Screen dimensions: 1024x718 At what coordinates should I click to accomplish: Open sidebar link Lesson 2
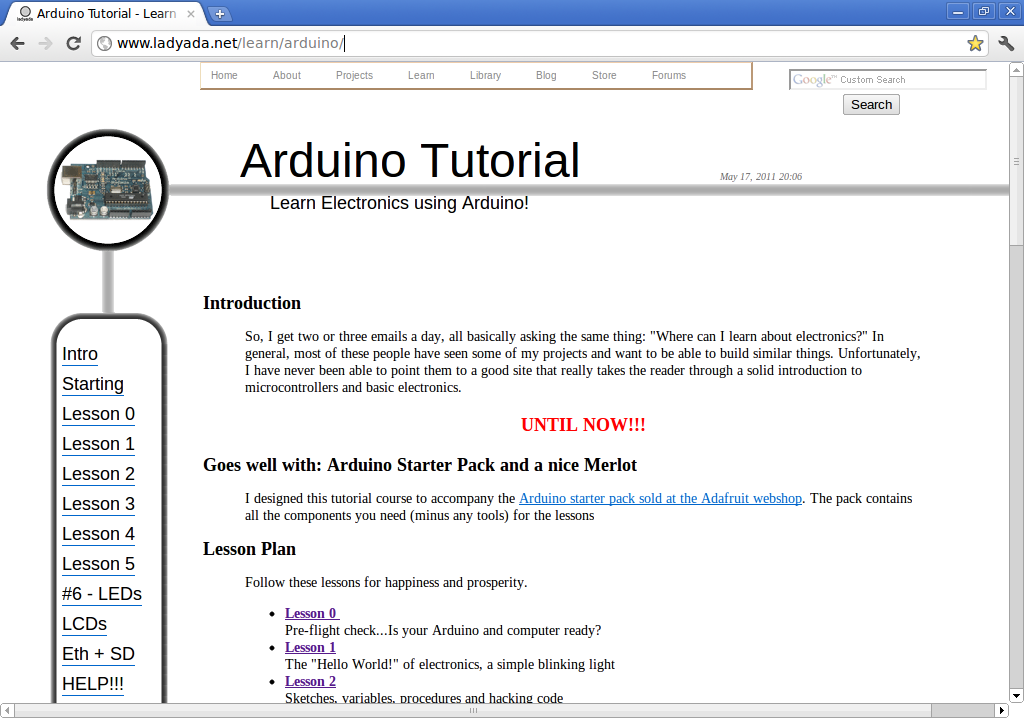pos(98,474)
